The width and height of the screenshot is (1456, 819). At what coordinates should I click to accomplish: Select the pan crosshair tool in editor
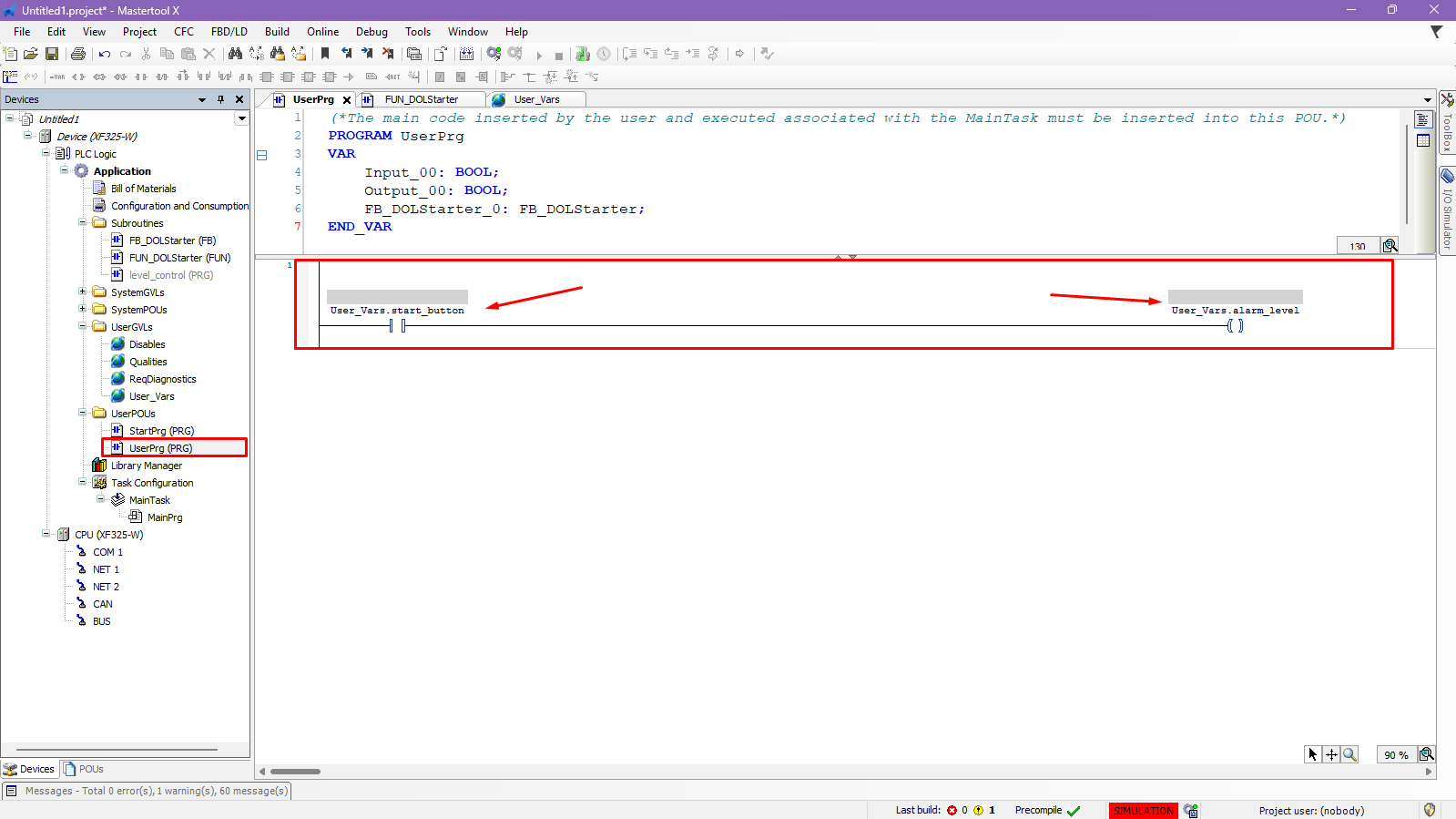point(1331,754)
